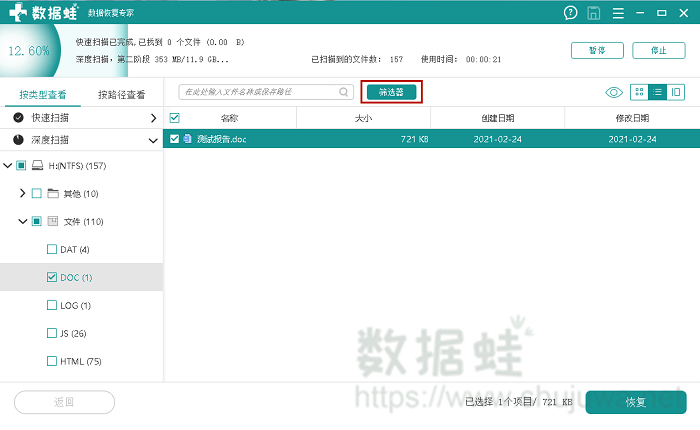Check the HTML (75) checkbox

(52, 361)
